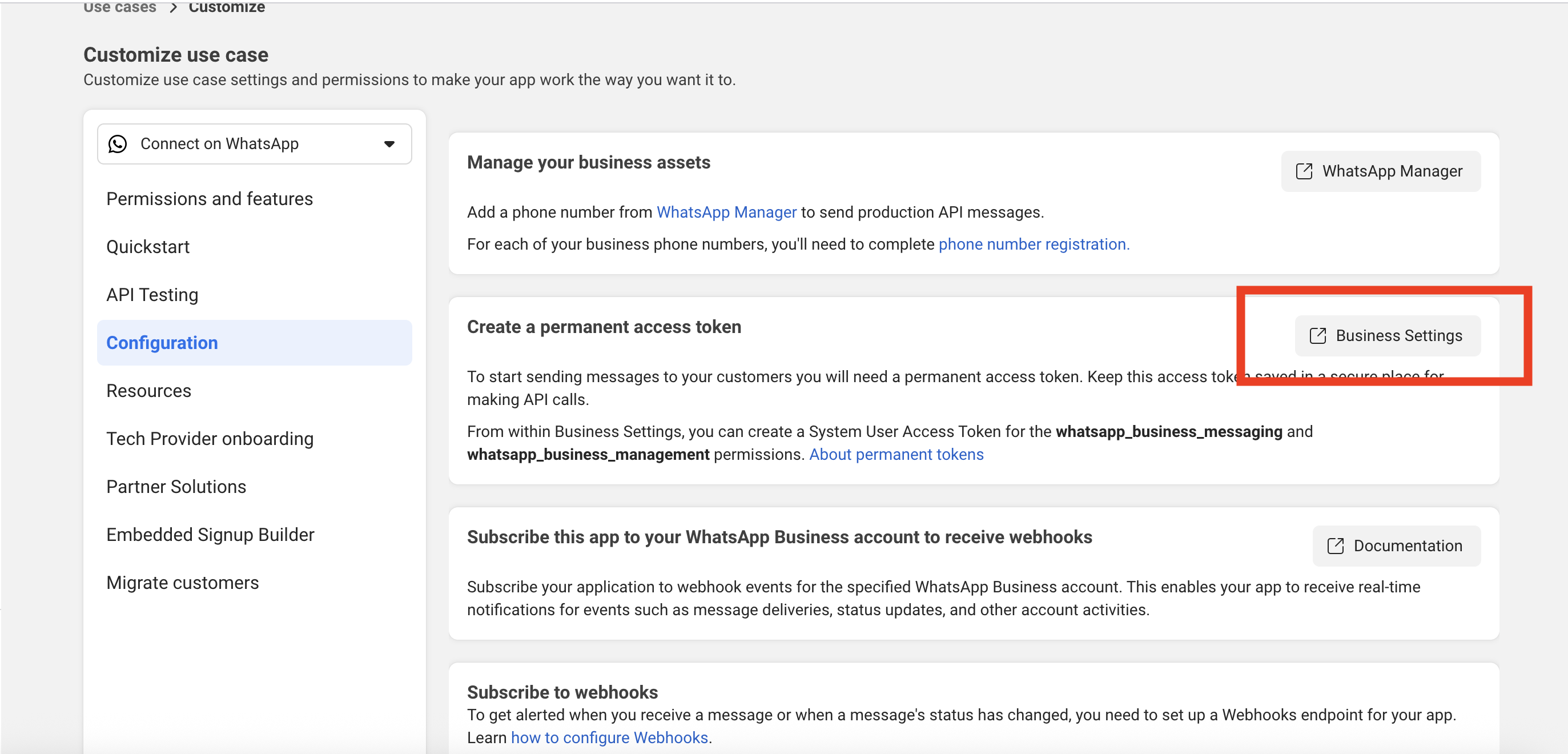Expand the Connect on WhatsApp dropdown arrow
Image resolution: width=1568 pixels, height=754 pixels.
pos(389,145)
